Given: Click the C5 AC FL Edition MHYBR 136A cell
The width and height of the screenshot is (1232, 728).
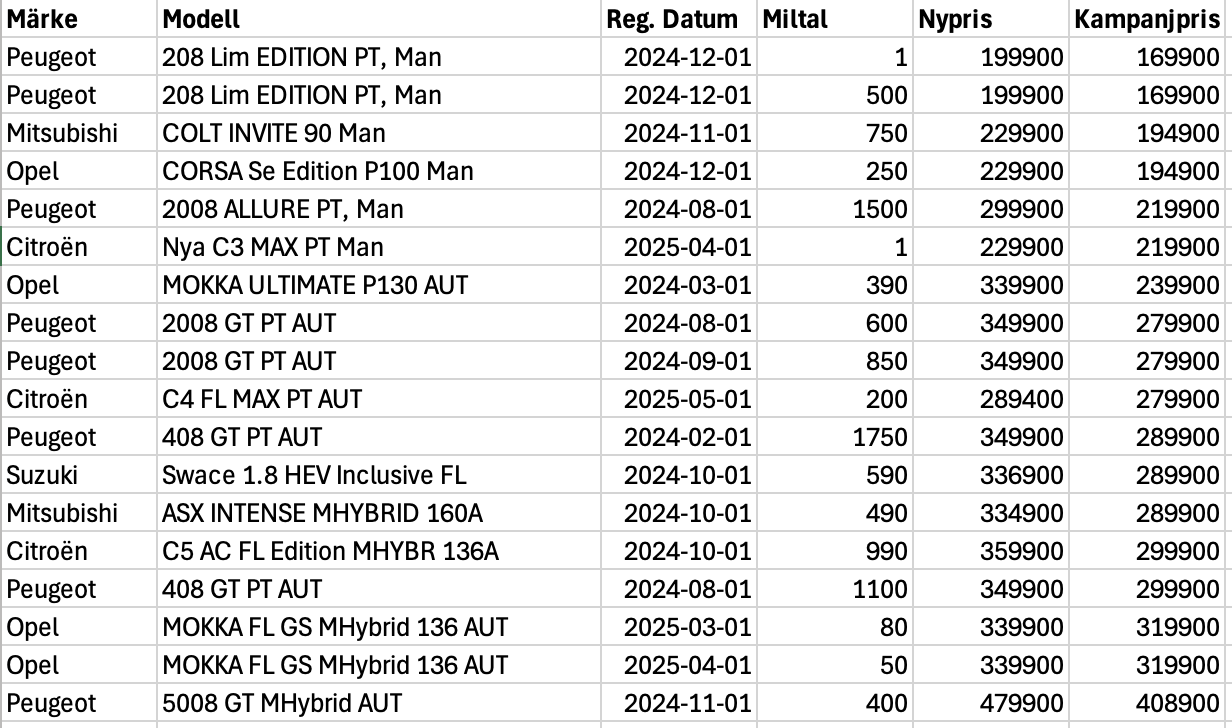Looking at the screenshot, I should (x=379, y=551).
